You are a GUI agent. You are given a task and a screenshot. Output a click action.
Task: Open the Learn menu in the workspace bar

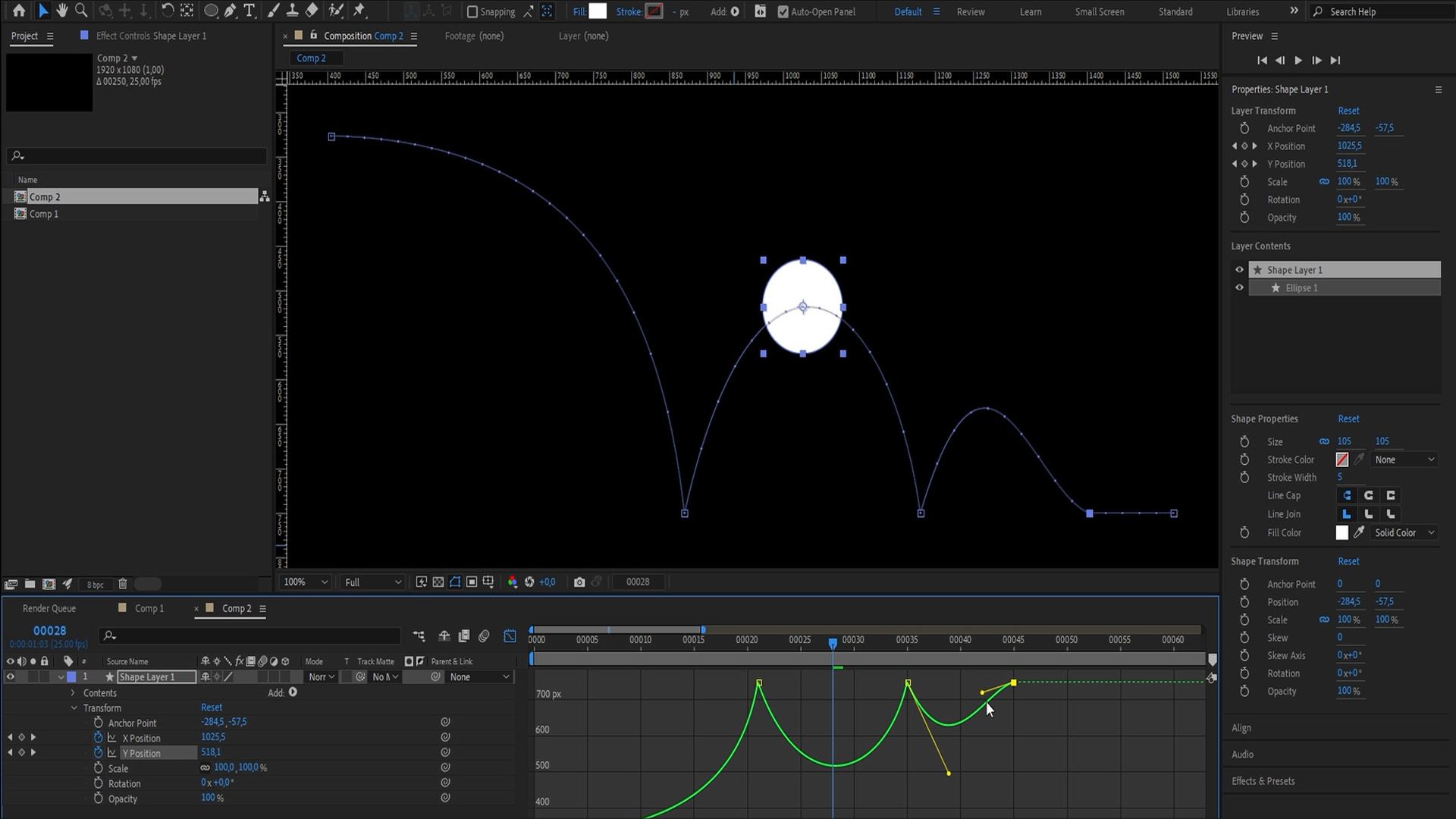(1030, 11)
